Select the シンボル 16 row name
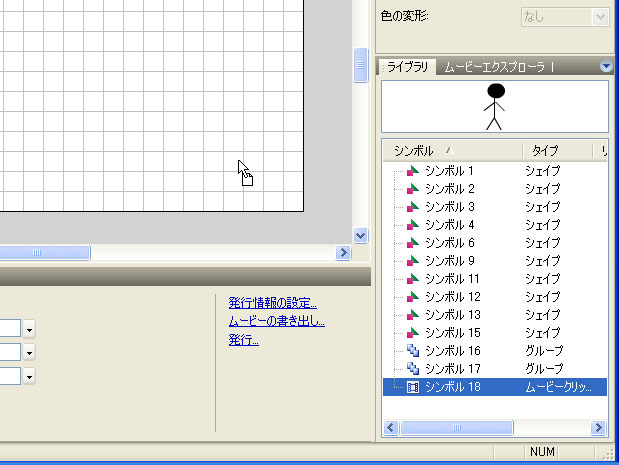Viewport: 619px width, 465px height. click(x=453, y=351)
